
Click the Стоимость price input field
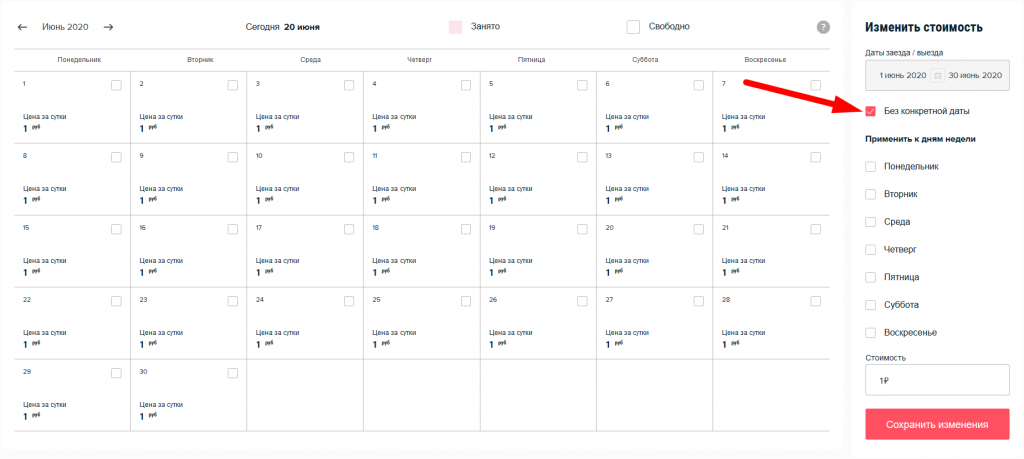[937, 380]
